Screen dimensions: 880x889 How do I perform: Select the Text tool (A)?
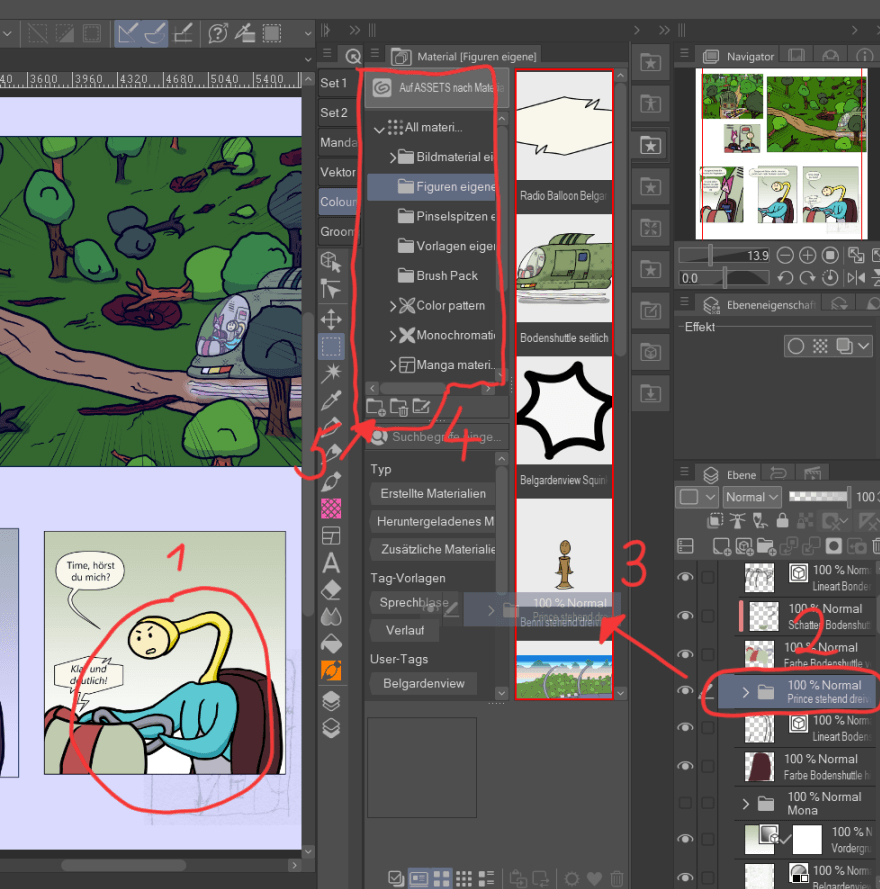pos(331,563)
